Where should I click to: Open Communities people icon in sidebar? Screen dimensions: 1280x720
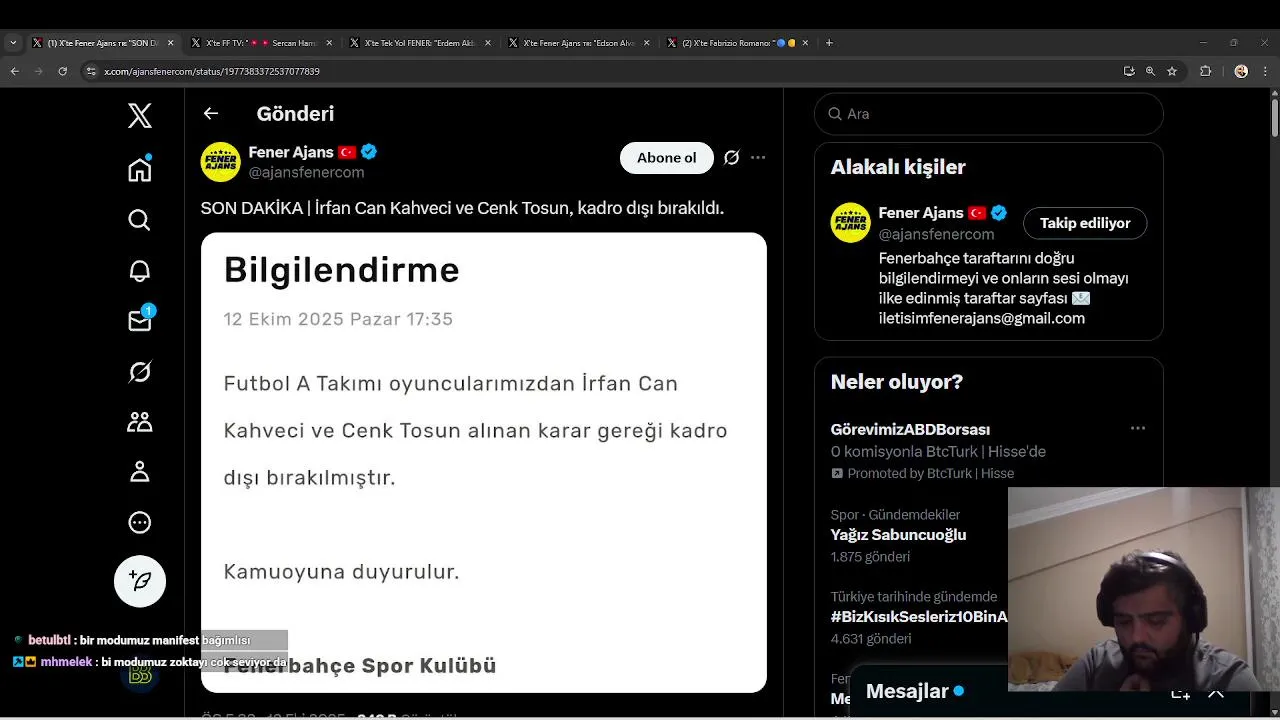[x=140, y=422]
